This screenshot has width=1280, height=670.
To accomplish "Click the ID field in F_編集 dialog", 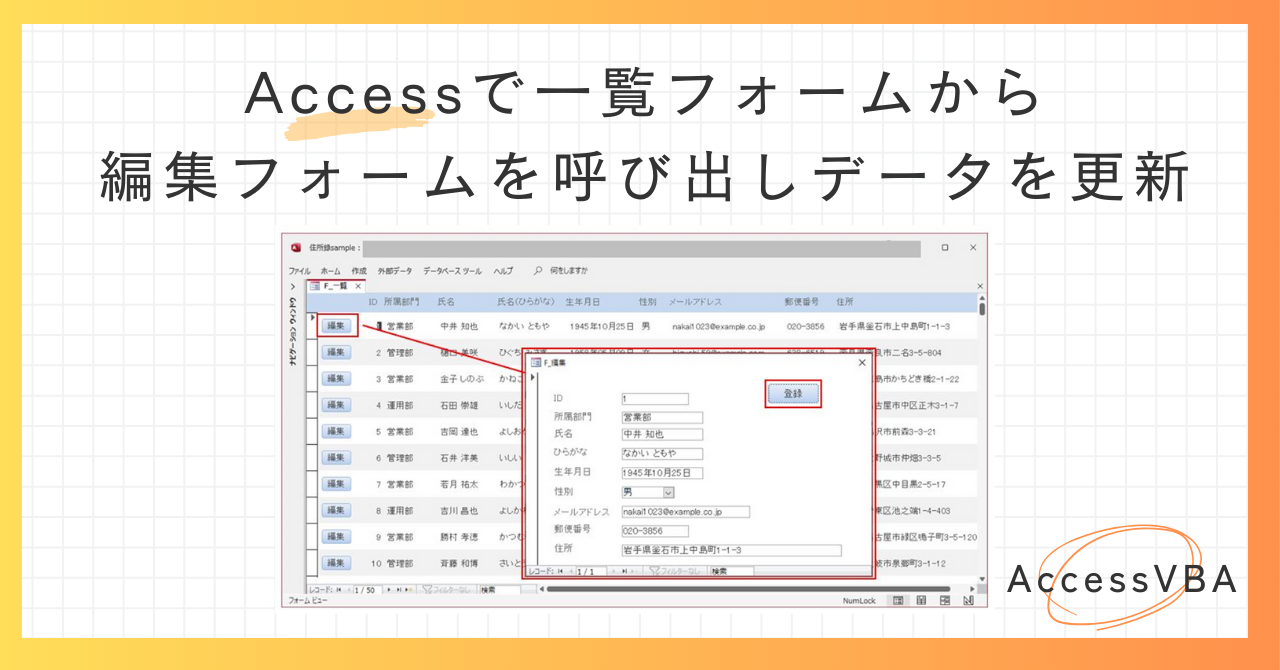I will click(655, 399).
